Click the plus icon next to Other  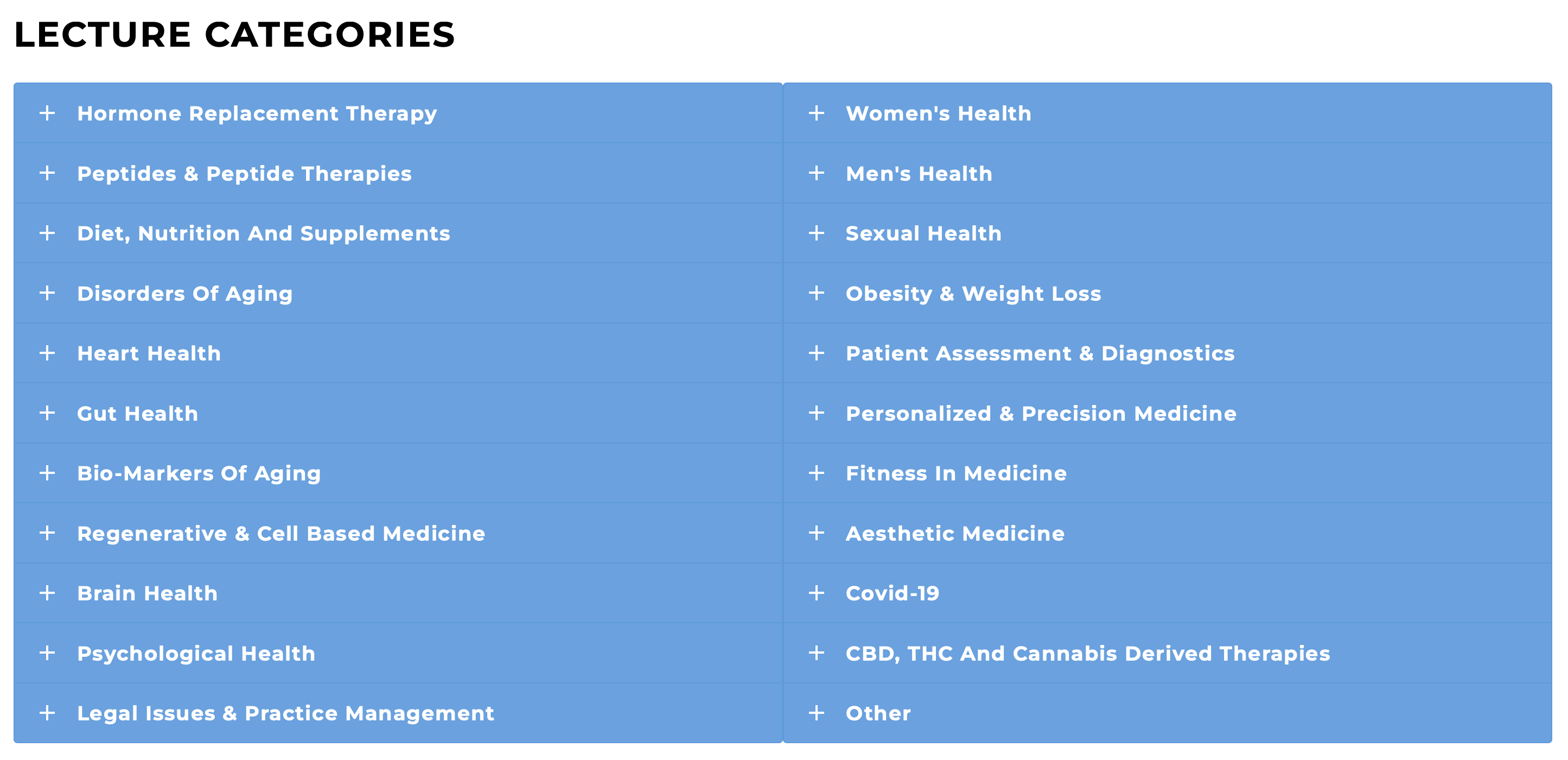point(816,713)
